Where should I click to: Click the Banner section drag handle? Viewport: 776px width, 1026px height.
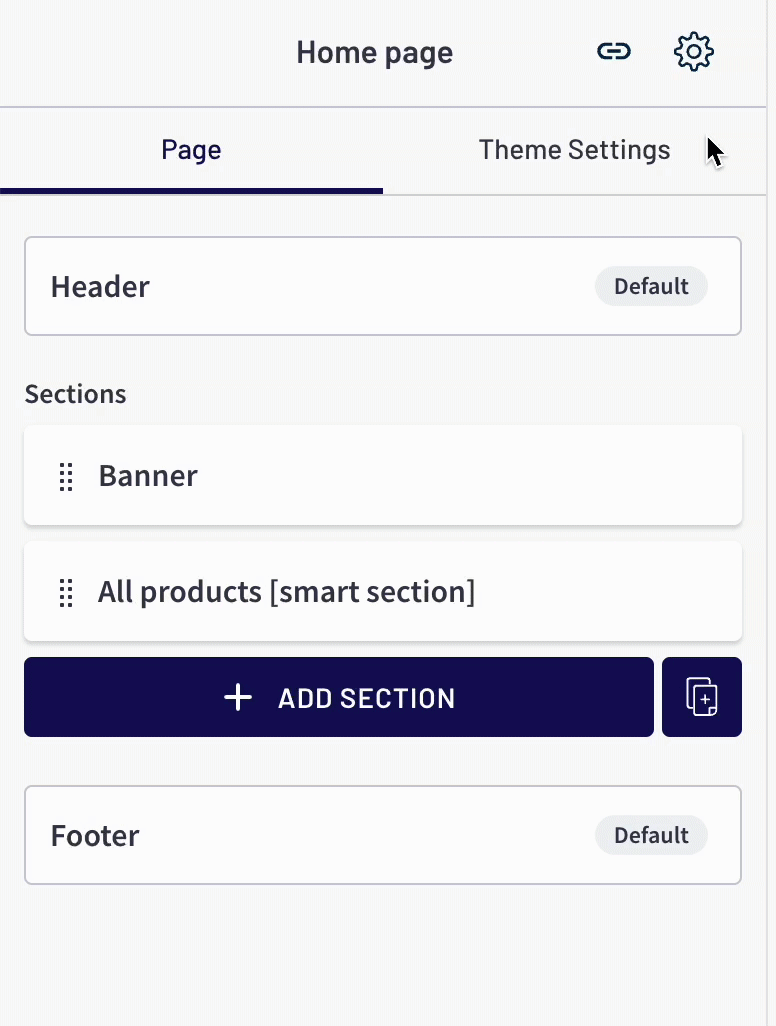click(66, 476)
